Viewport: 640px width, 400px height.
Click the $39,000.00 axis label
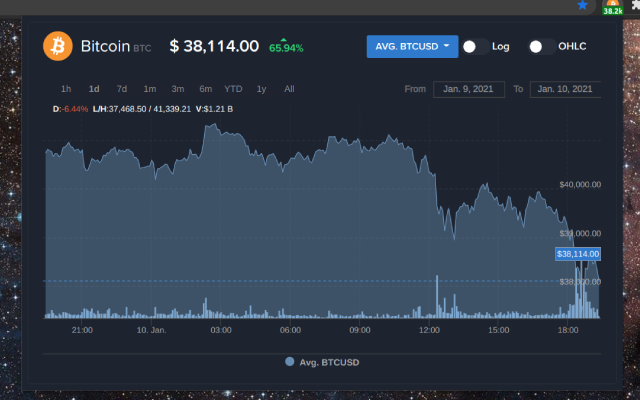[580, 233]
